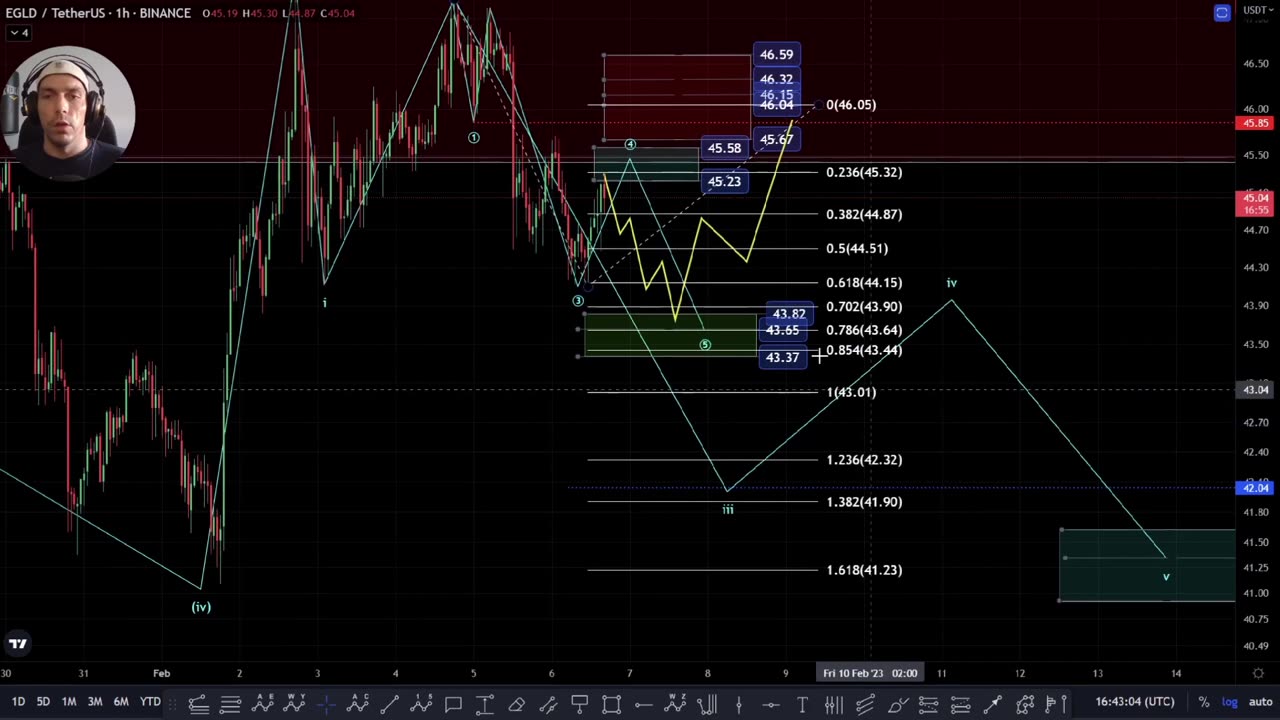Select the polyline path tool

point(1025,705)
